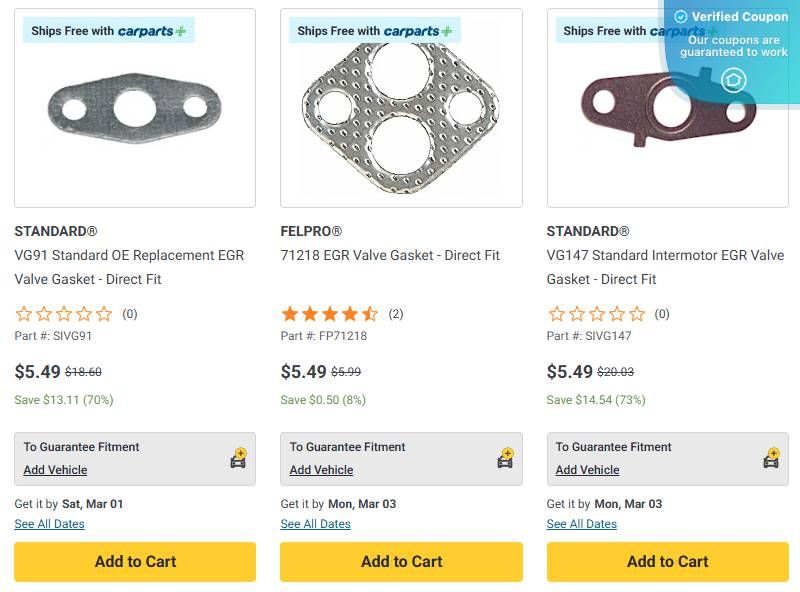The width and height of the screenshot is (800, 592).
Task: Click the garage icon on the FELPRO fitment bar
Action: (504, 459)
